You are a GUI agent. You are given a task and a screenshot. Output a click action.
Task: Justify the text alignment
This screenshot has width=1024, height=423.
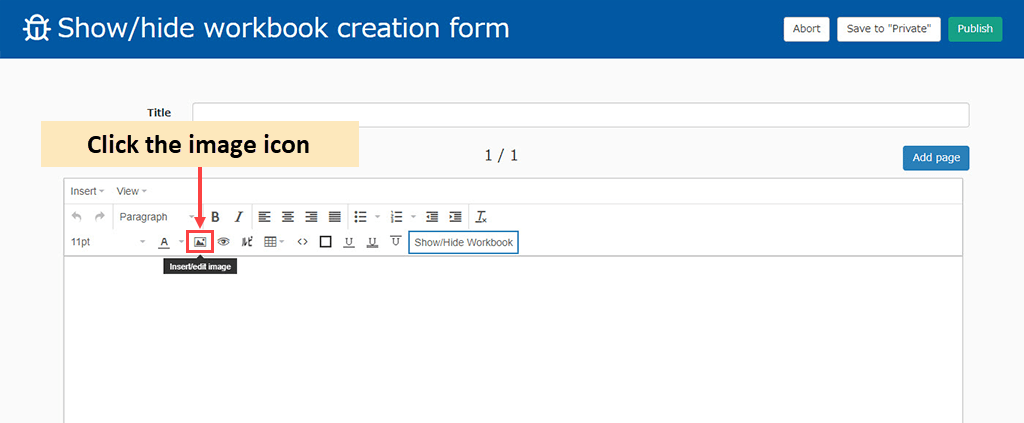[x=335, y=217]
